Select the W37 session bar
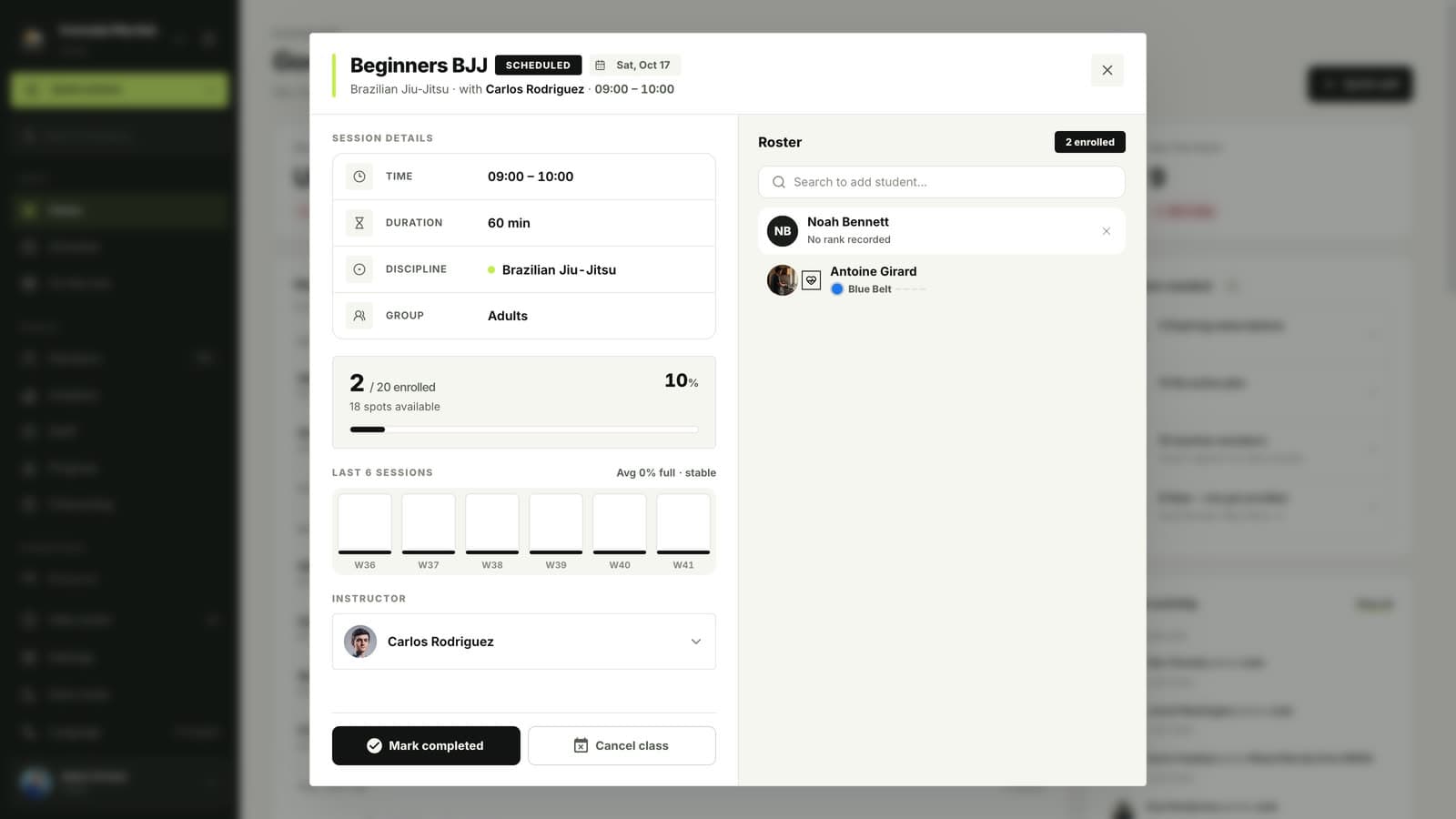The width and height of the screenshot is (1456, 819). tap(429, 524)
